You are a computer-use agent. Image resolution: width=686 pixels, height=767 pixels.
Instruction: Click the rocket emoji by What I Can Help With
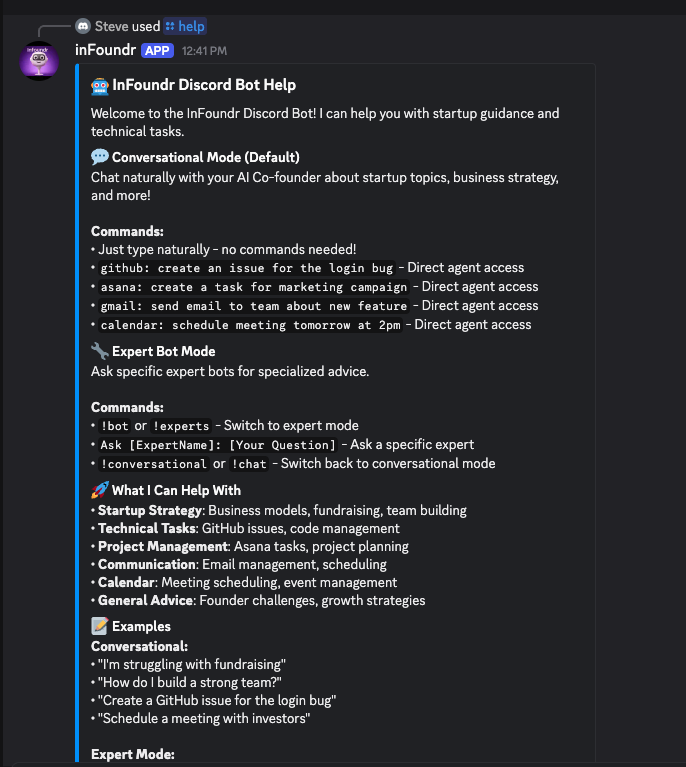click(99, 490)
